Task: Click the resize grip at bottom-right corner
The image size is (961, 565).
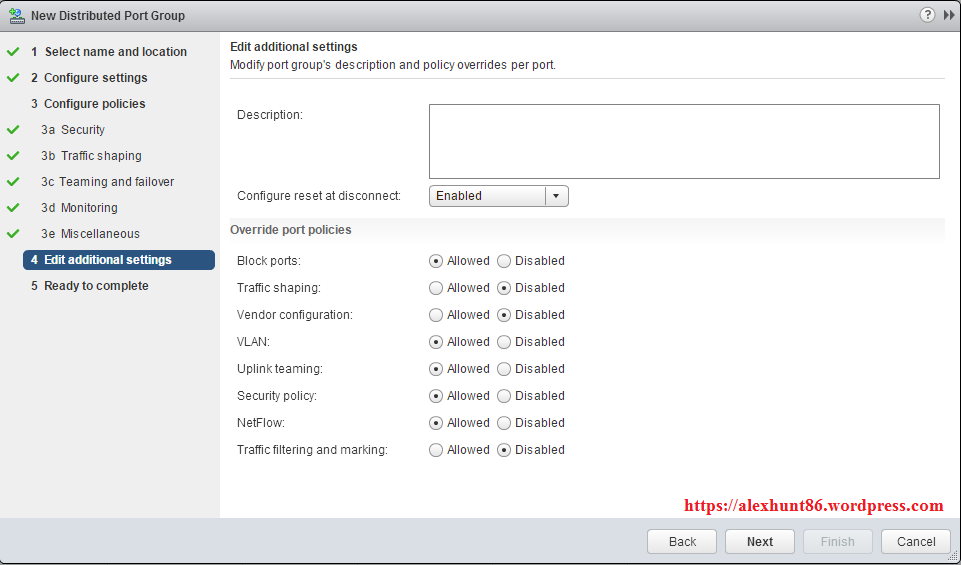Action: [952, 556]
